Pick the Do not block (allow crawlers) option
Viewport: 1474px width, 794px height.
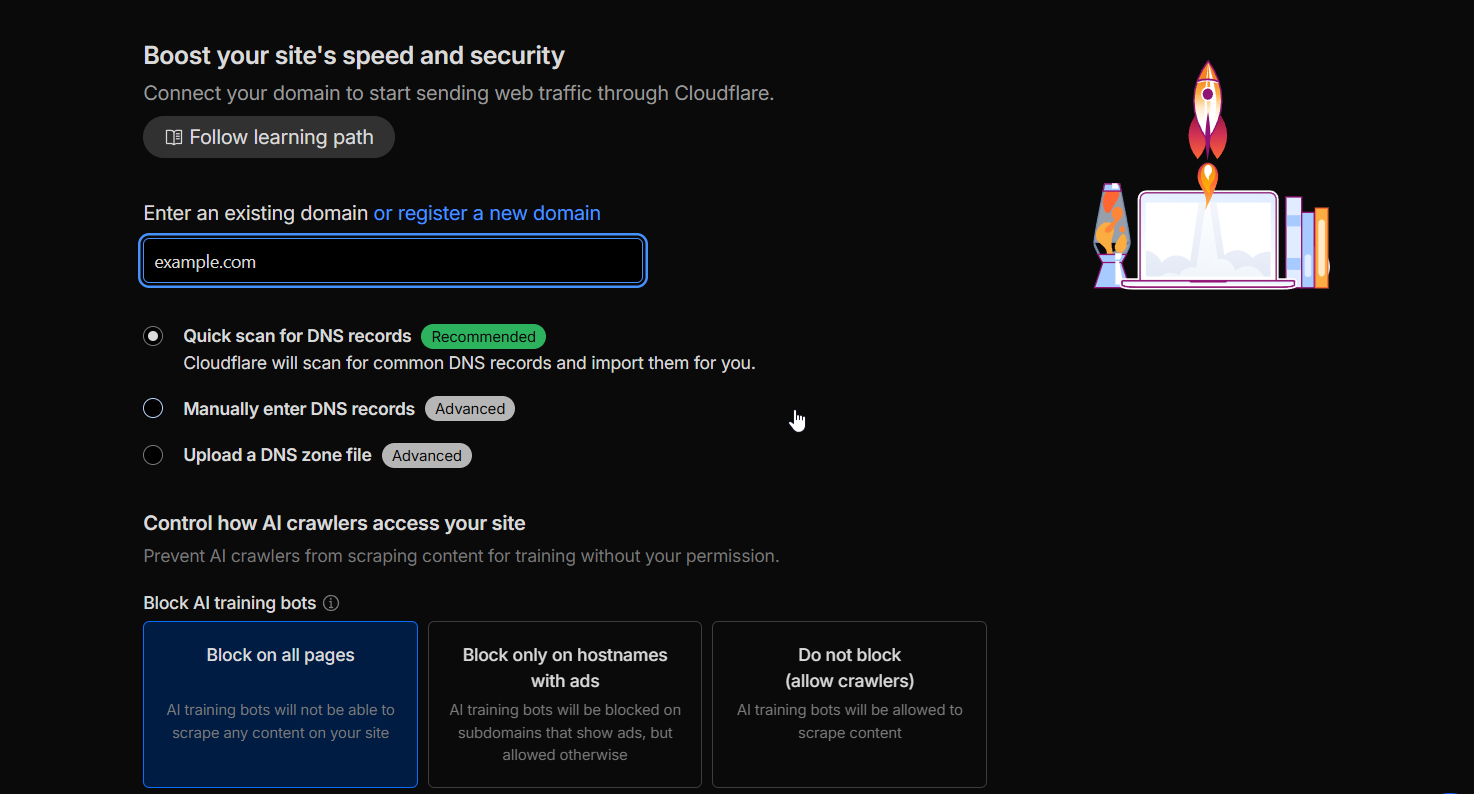tap(849, 704)
